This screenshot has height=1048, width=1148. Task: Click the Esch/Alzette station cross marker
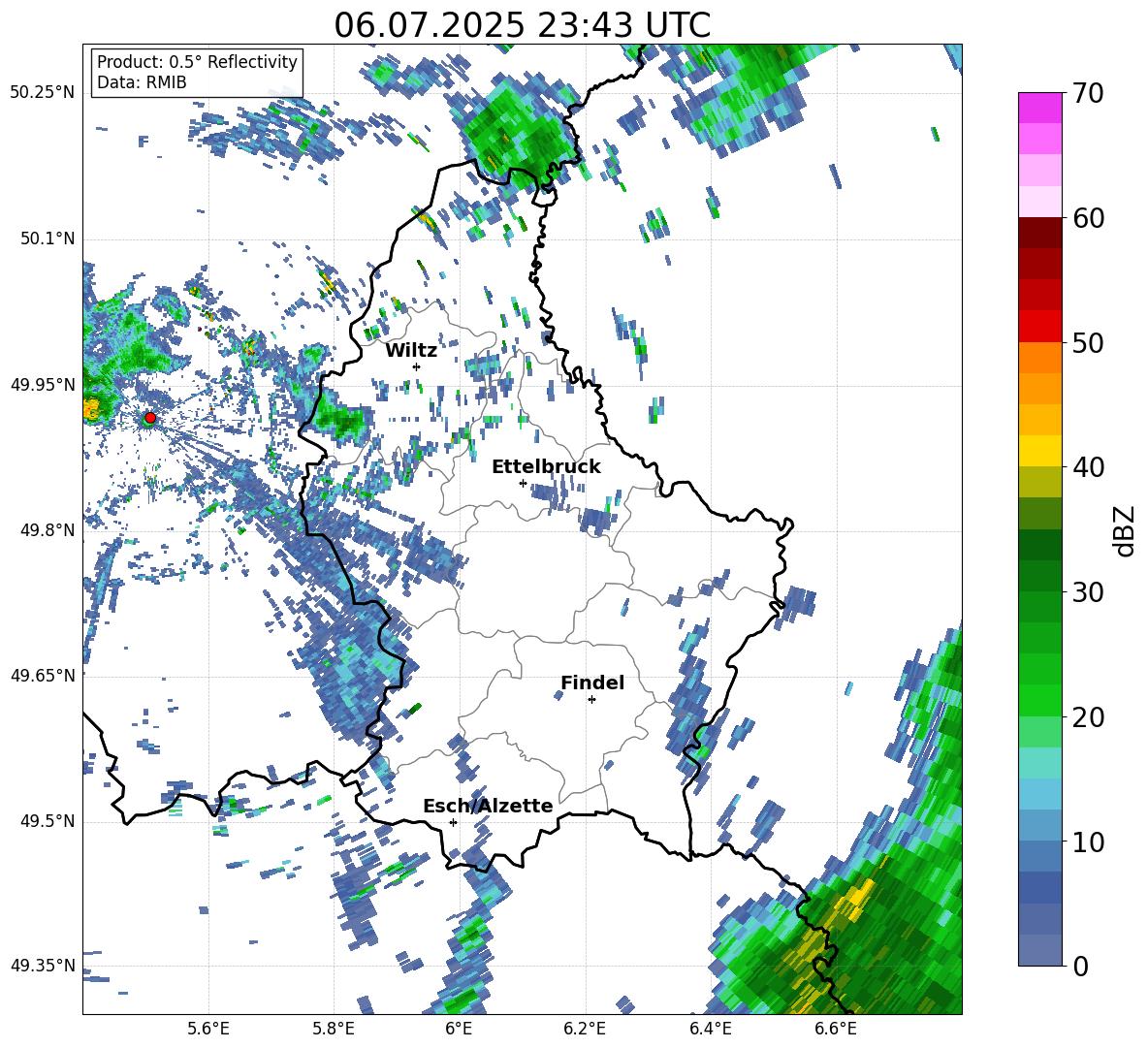[x=453, y=822]
